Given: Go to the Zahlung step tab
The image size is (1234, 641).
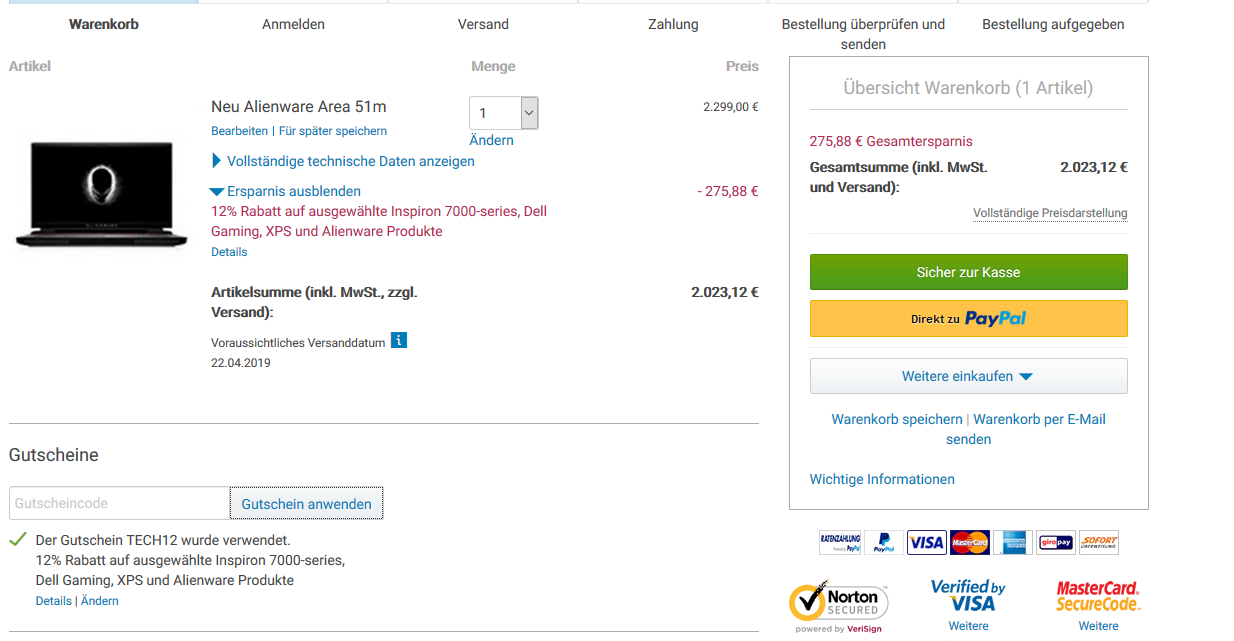Looking at the screenshot, I should point(673,24).
